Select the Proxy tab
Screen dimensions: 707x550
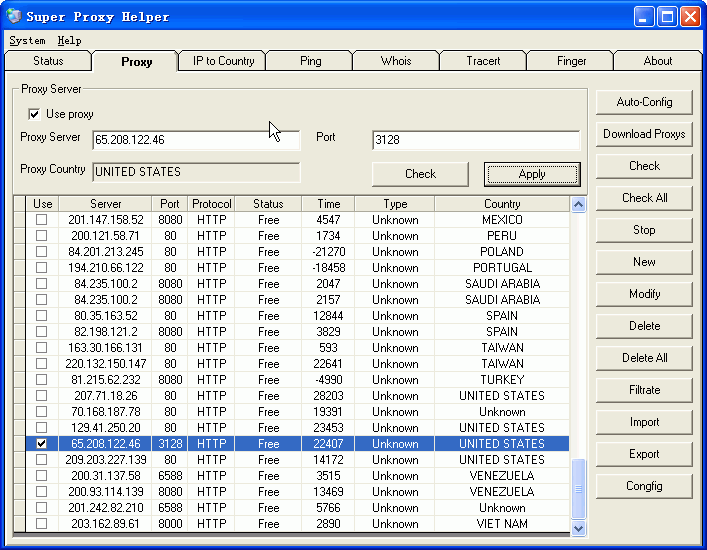click(136, 61)
